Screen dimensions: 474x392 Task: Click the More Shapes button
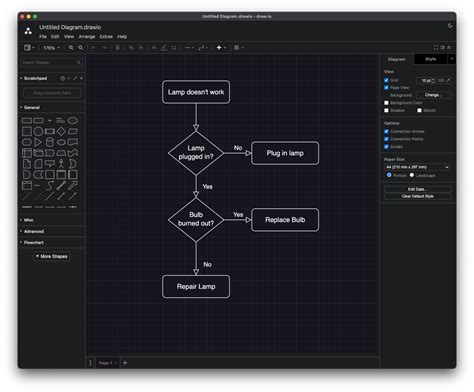(x=52, y=256)
